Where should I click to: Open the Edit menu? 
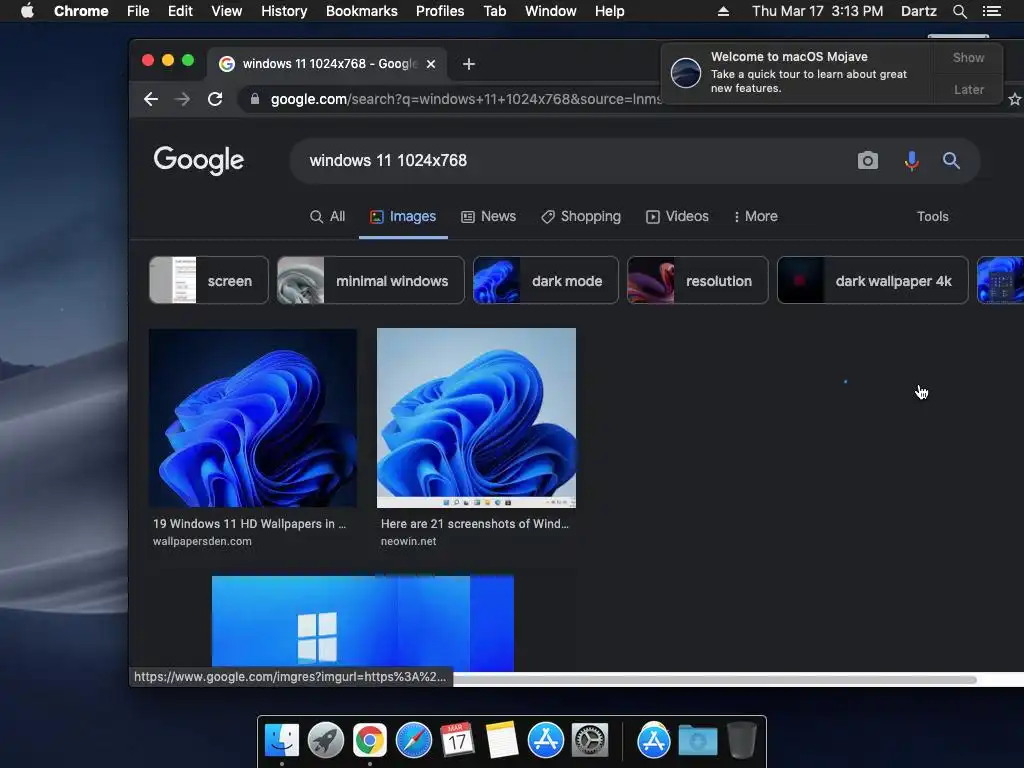pyautogui.click(x=180, y=11)
